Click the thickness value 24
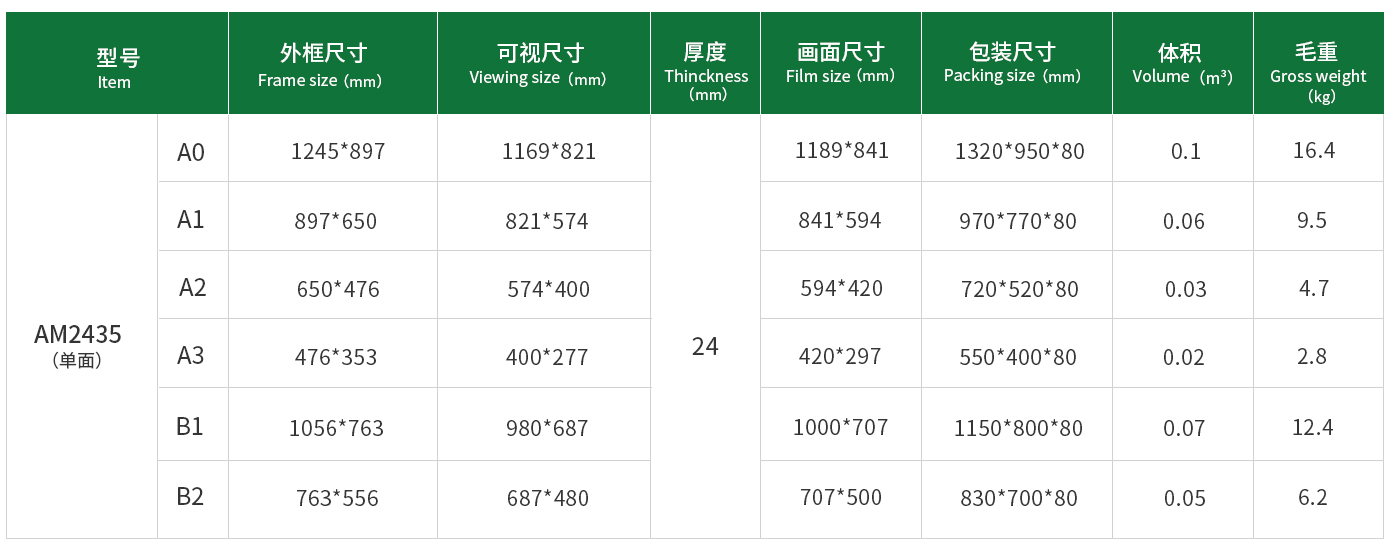This screenshot has height=554, width=1390. [705, 346]
